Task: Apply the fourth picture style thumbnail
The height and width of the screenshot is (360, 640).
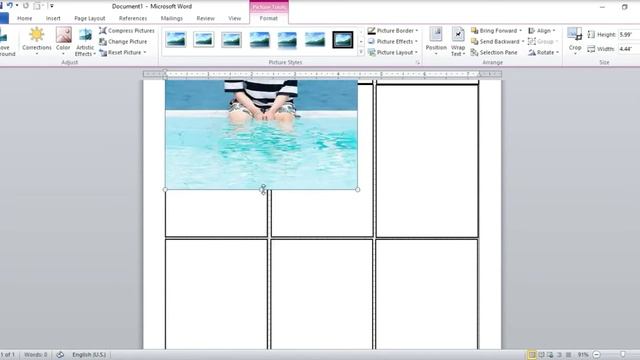Action: [259, 40]
